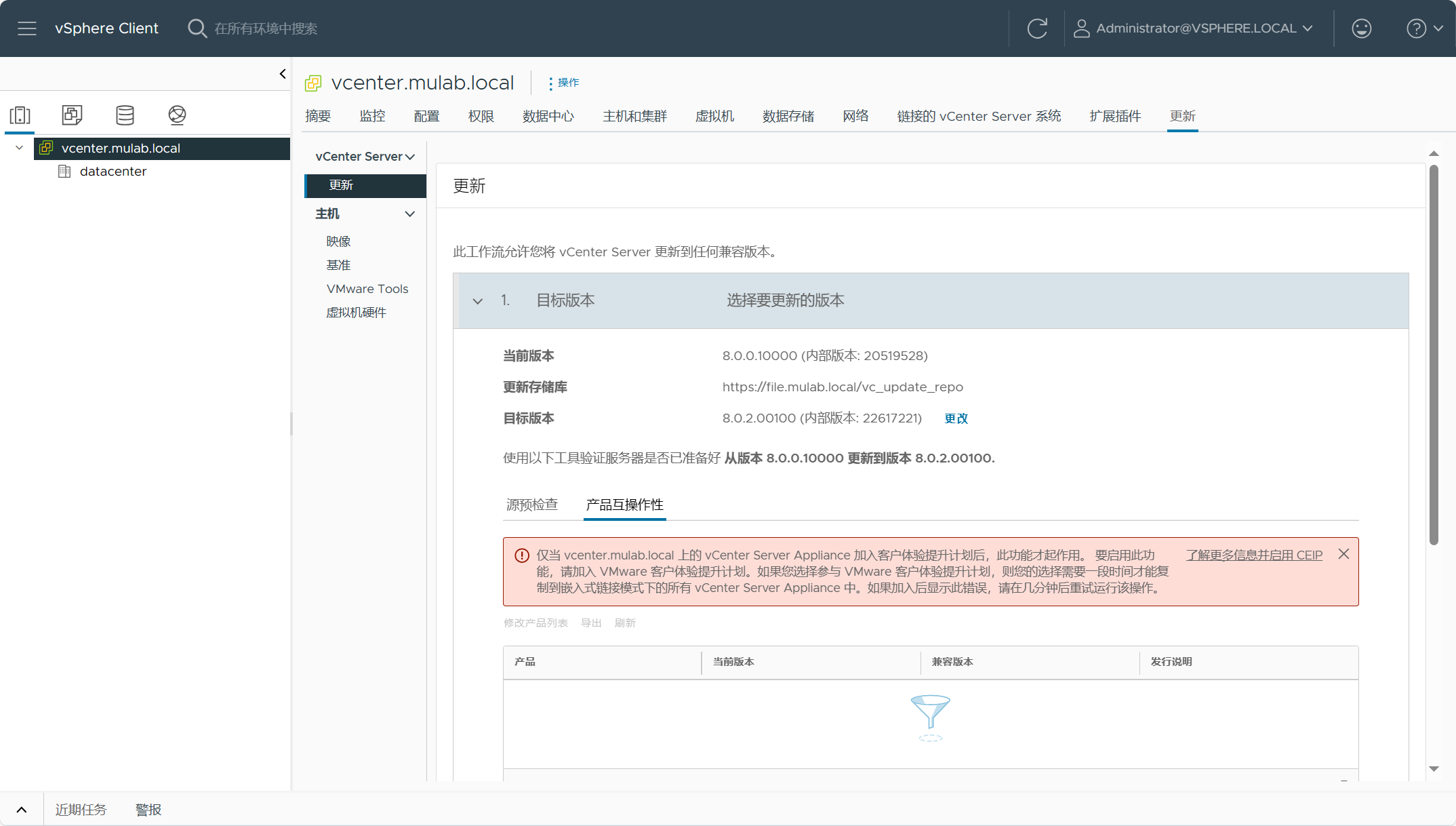Click the content pane scrollbar thumb

point(1434,355)
